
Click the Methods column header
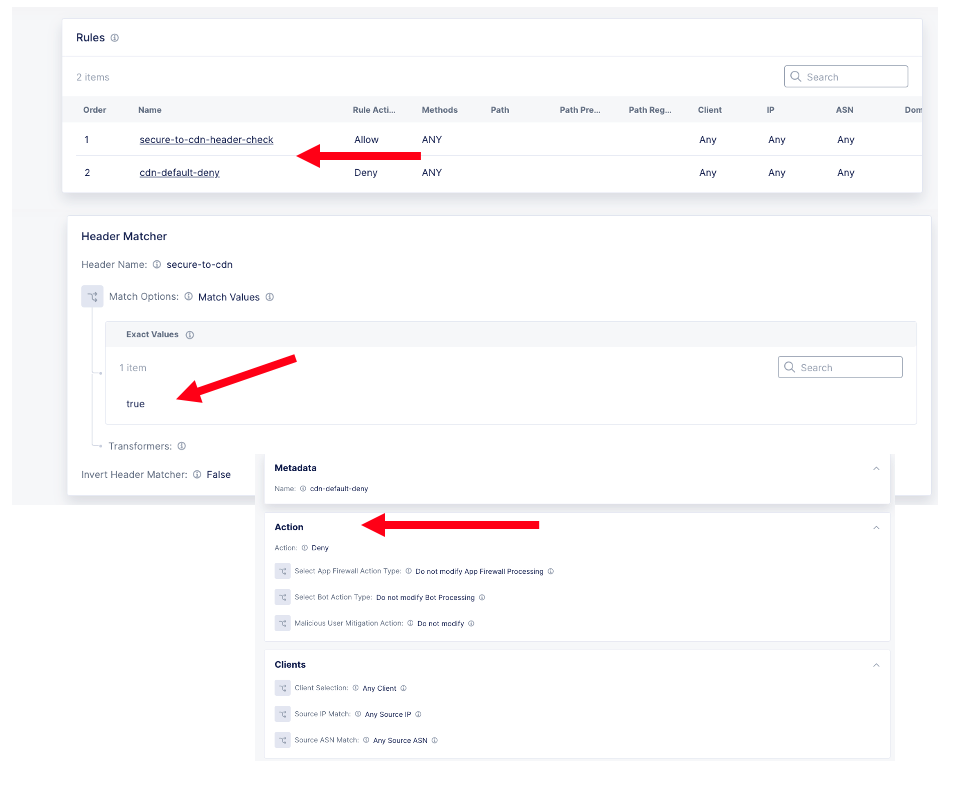tap(439, 110)
